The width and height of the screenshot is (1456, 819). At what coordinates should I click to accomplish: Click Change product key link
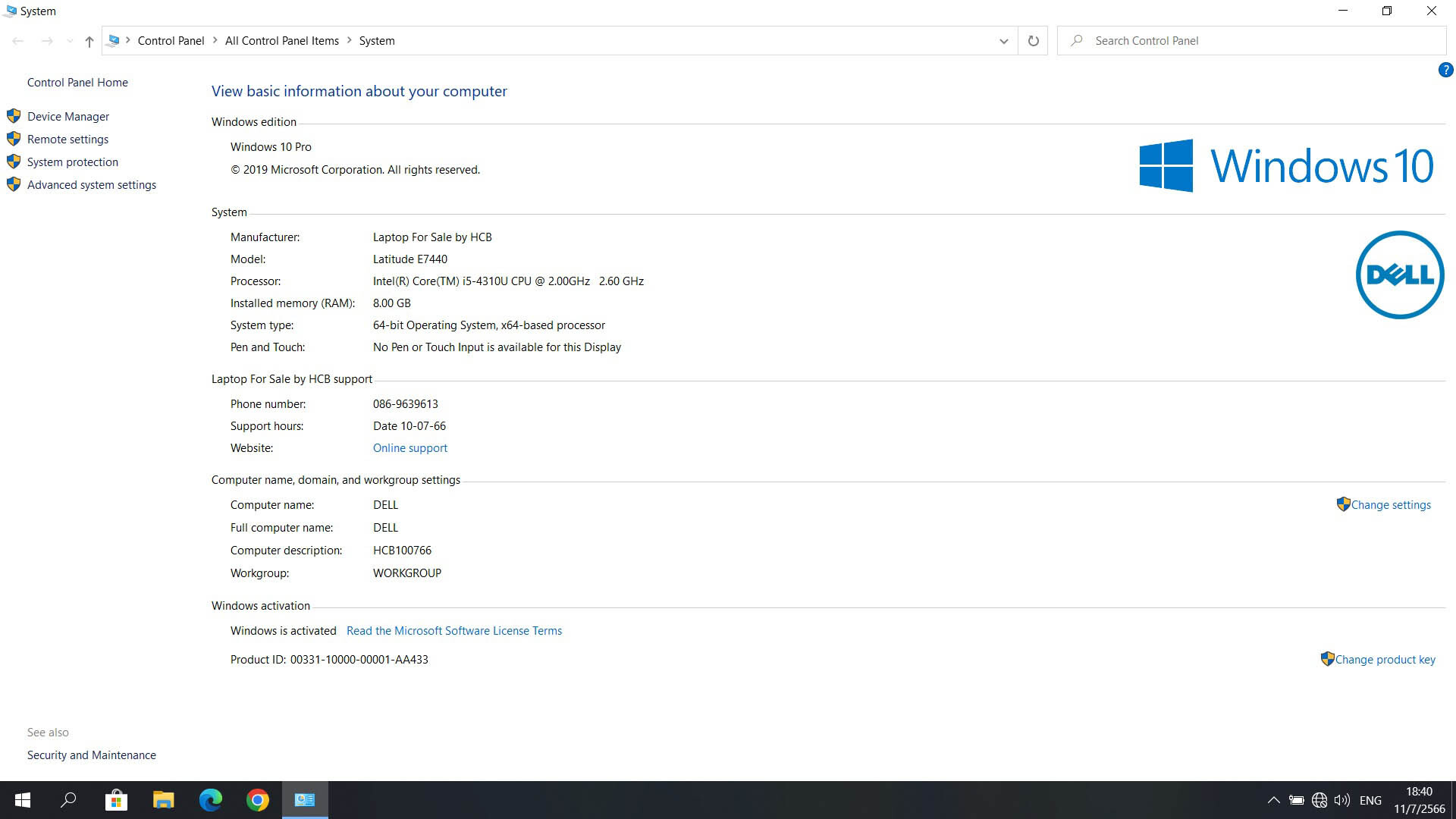[1385, 660]
